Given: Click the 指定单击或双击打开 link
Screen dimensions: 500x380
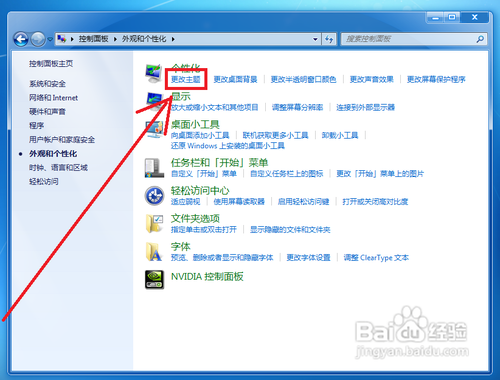Looking at the screenshot, I should (204, 230).
